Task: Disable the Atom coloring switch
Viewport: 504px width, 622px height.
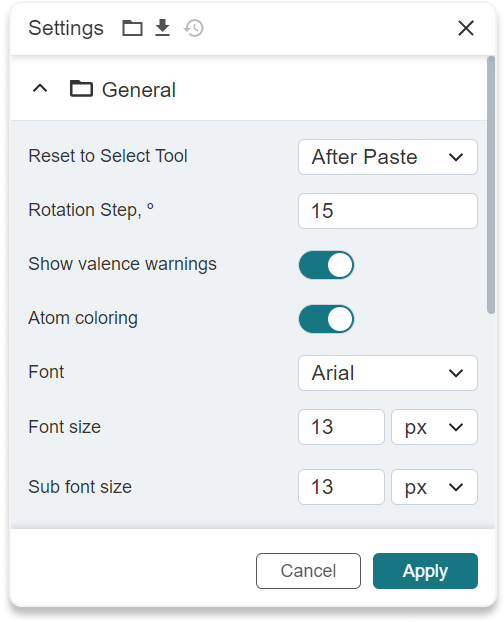Action: [x=326, y=319]
